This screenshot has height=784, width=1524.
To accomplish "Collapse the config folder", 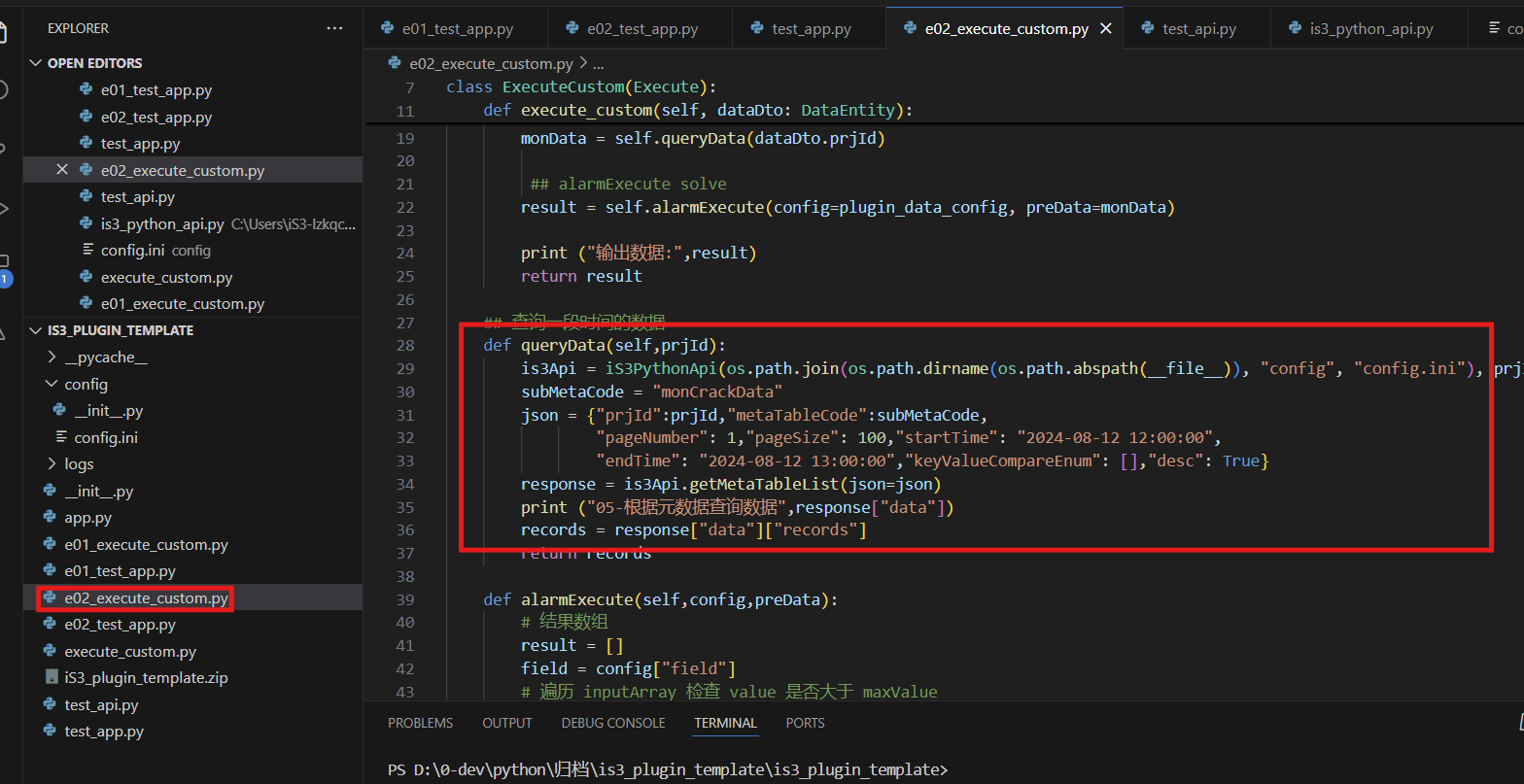I will tap(52, 384).
